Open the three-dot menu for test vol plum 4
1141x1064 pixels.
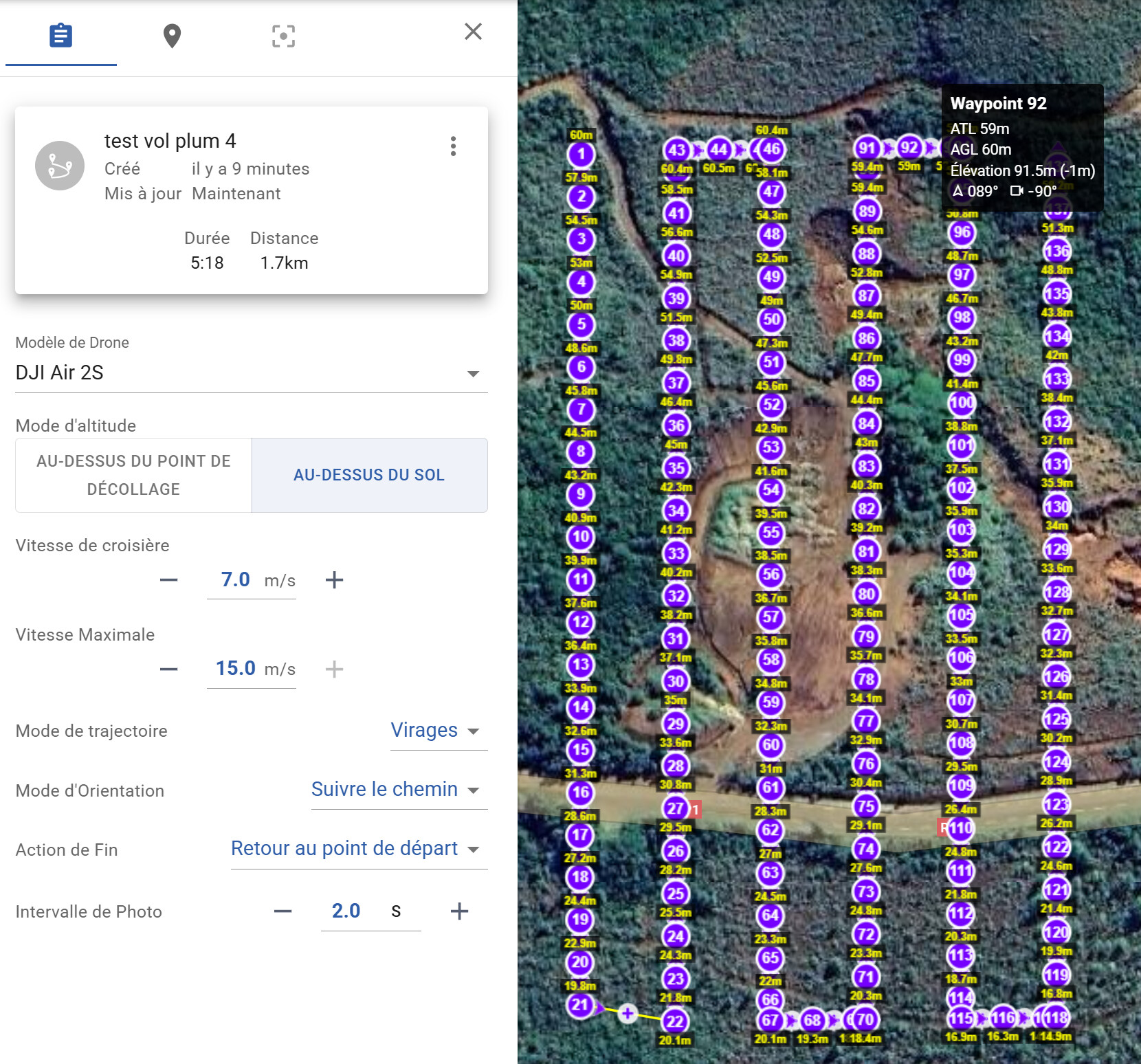click(x=453, y=146)
